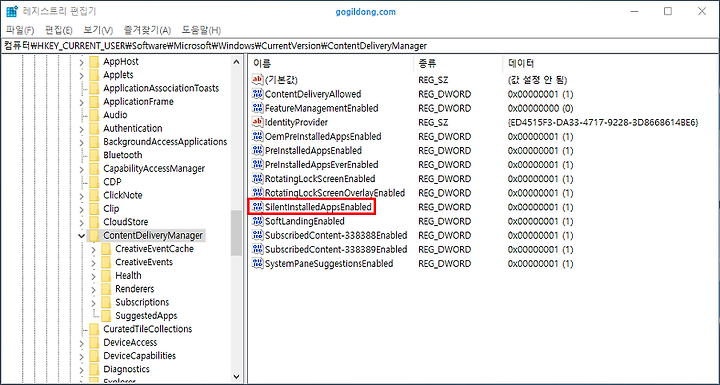Click the registry path address bar
This screenshot has height=385, width=720.
point(360,46)
